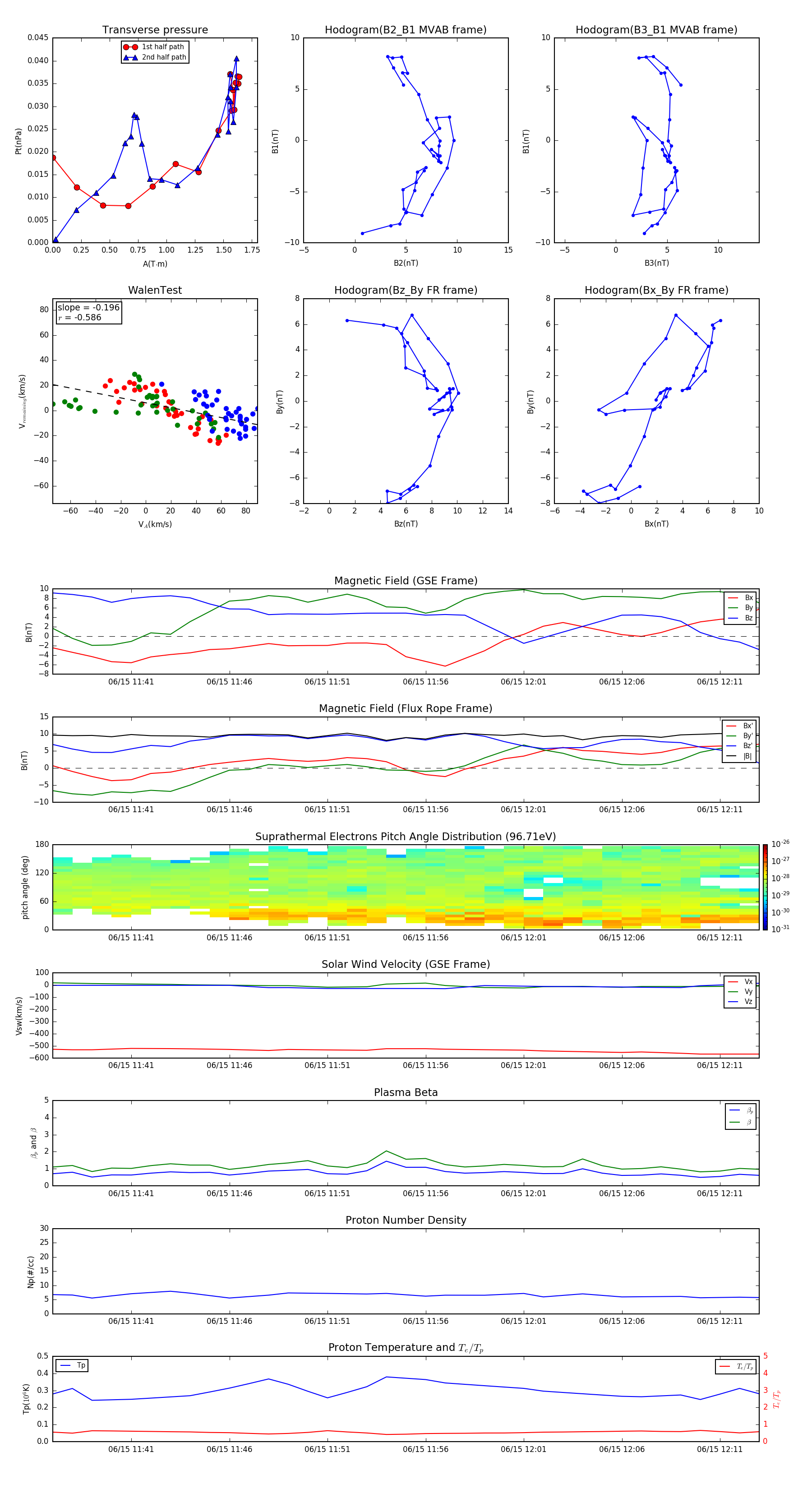The height and width of the screenshot is (1489, 812).
Task: Click '06/15 11:56' tick under Proton Number Density panel
Action: pos(425,1321)
